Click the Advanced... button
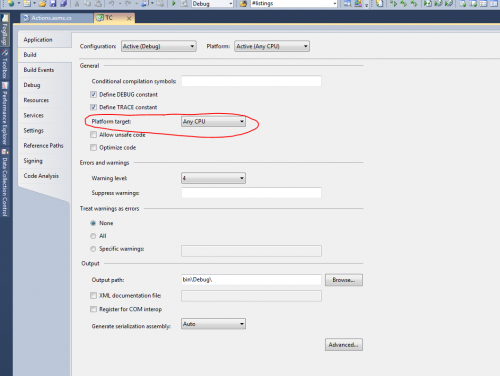This screenshot has width=500, height=376. (344, 345)
